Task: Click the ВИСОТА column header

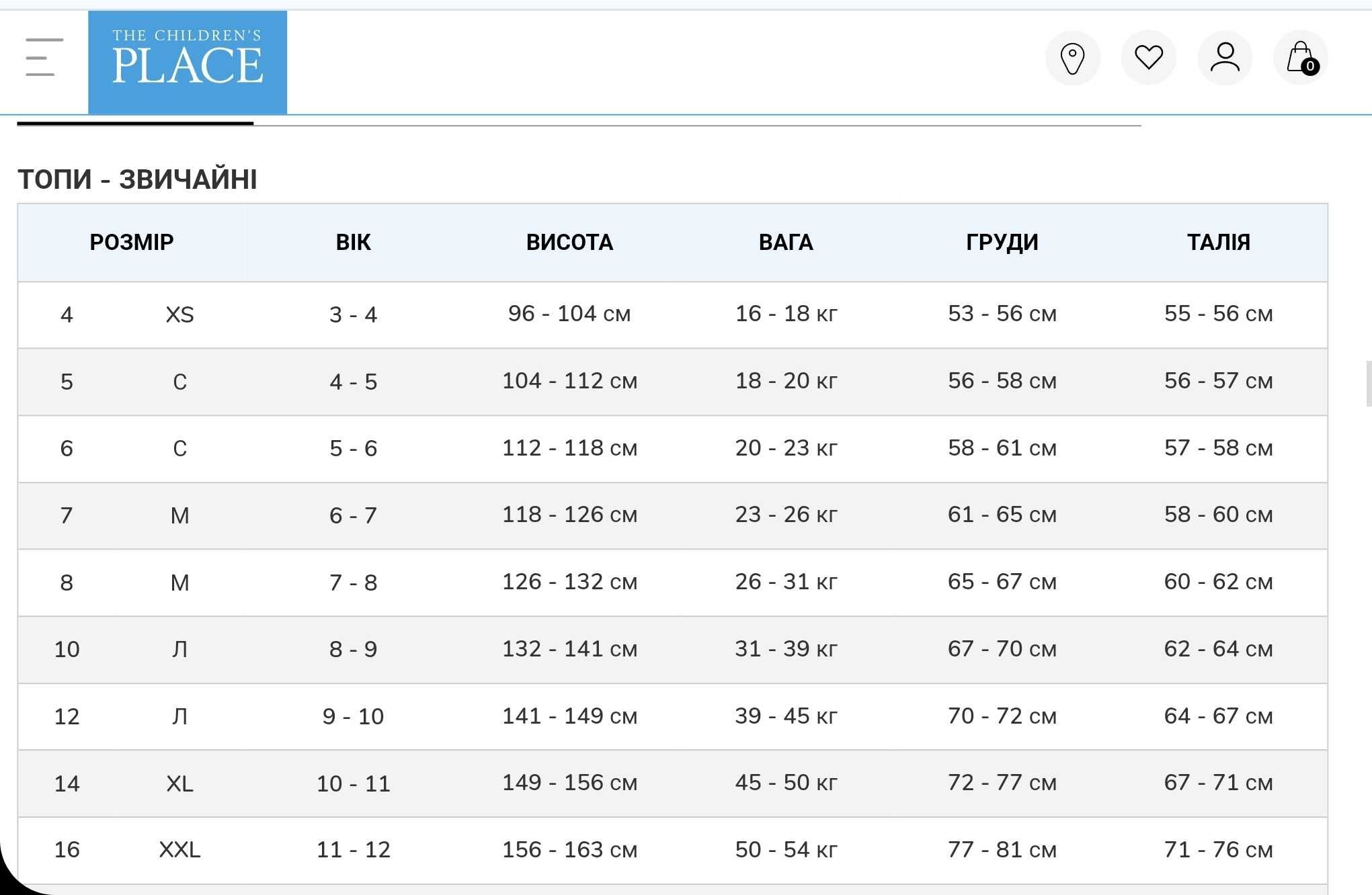Action: pos(569,242)
